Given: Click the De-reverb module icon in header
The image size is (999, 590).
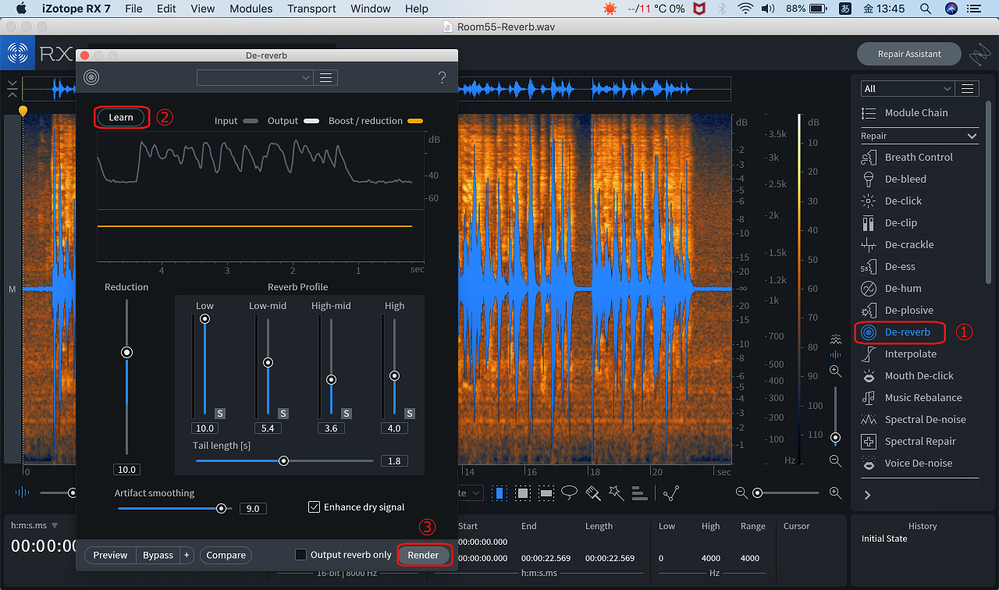Looking at the screenshot, I should [92, 77].
